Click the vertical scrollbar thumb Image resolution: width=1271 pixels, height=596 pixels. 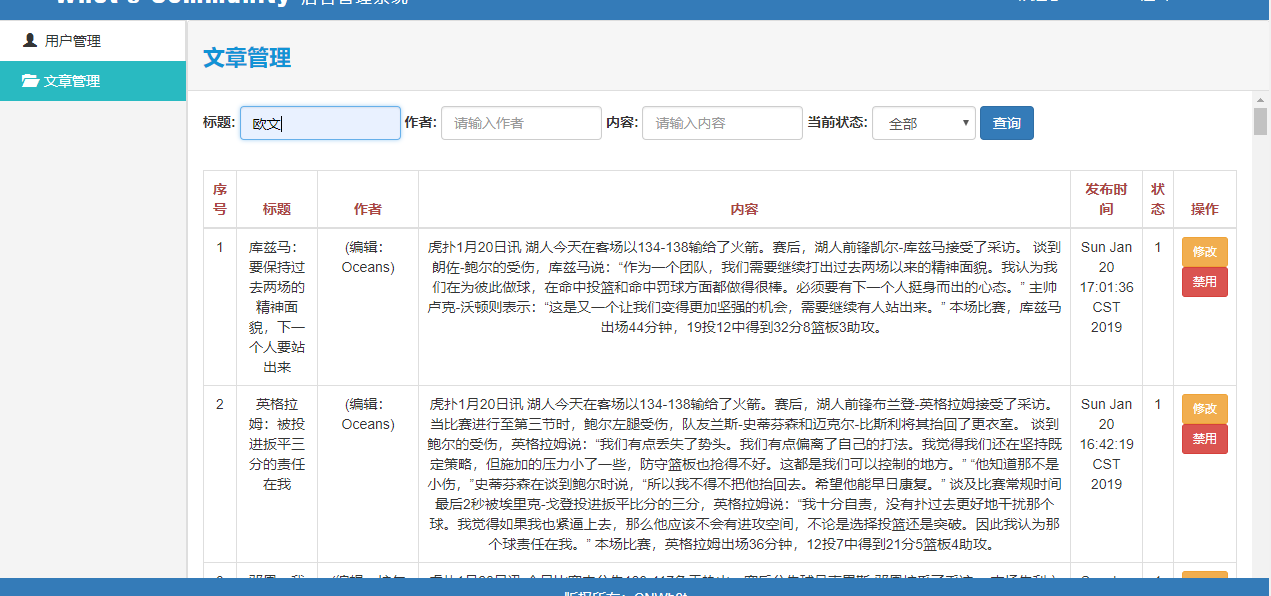point(1261,121)
